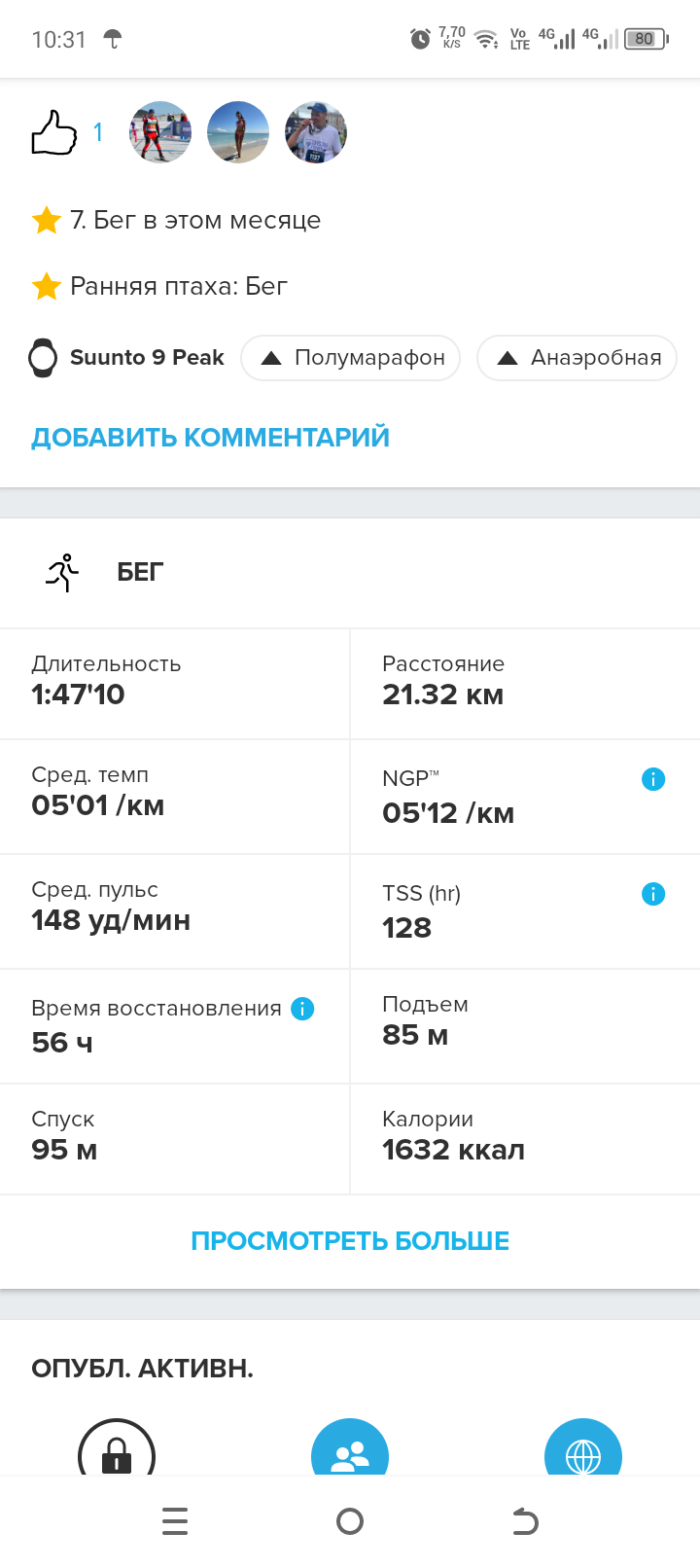700x1568 pixels.
Task: Open the NGP info icon
Action: click(653, 779)
